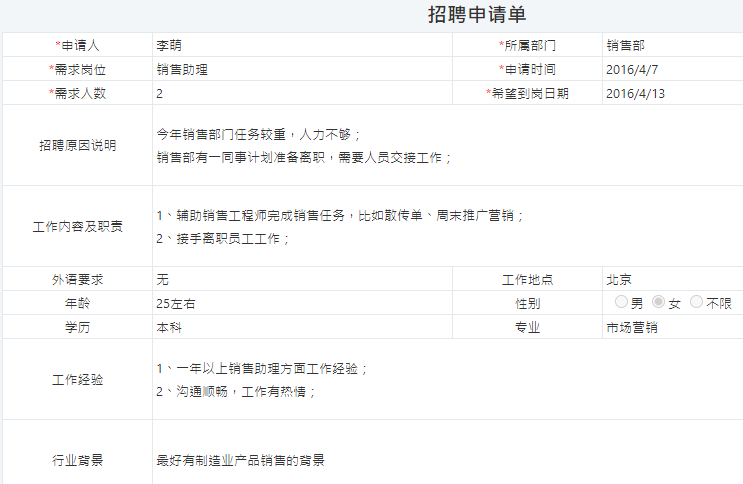Click the 申请时间 date field 2016/4/7
This screenshot has height=484, width=743.
pos(671,69)
